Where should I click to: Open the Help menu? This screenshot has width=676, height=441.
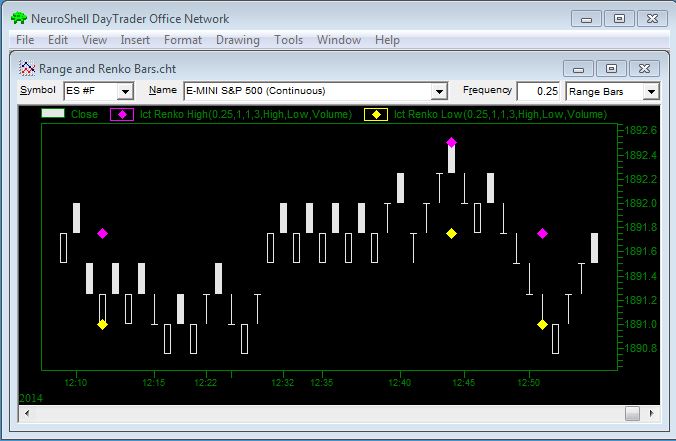point(387,40)
